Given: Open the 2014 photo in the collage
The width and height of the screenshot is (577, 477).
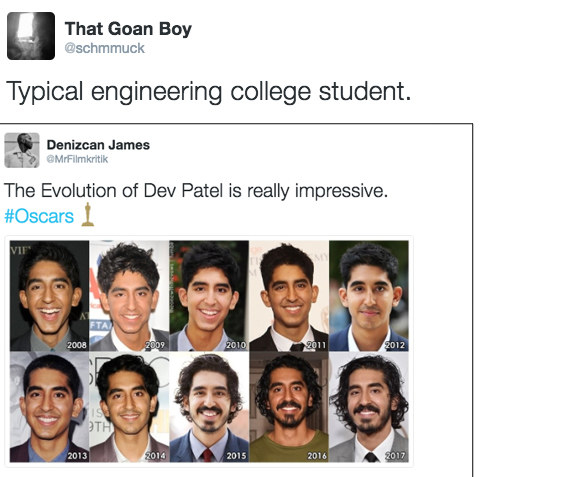Looking at the screenshot, I should click(129, 407).
